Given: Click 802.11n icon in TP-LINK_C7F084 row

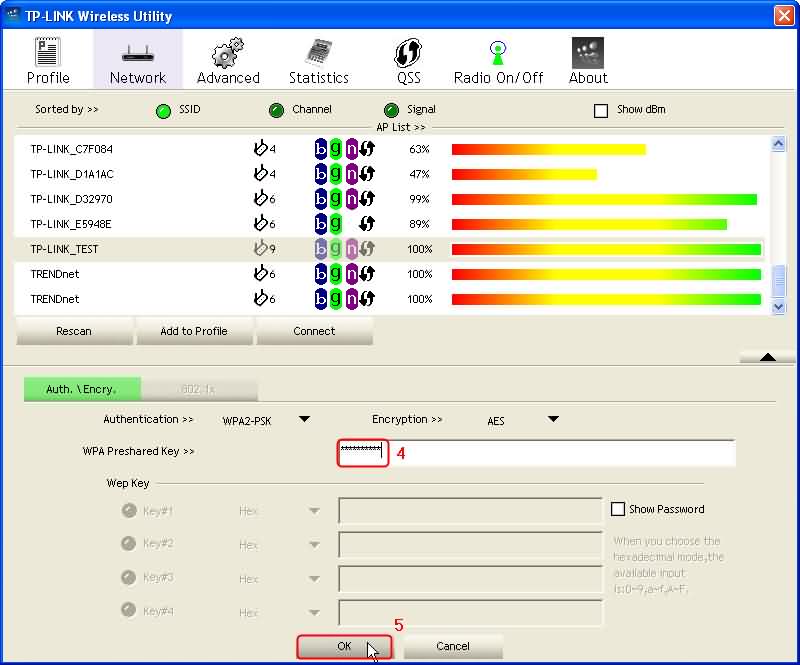Looking at the screenshot, I should 352,149.
